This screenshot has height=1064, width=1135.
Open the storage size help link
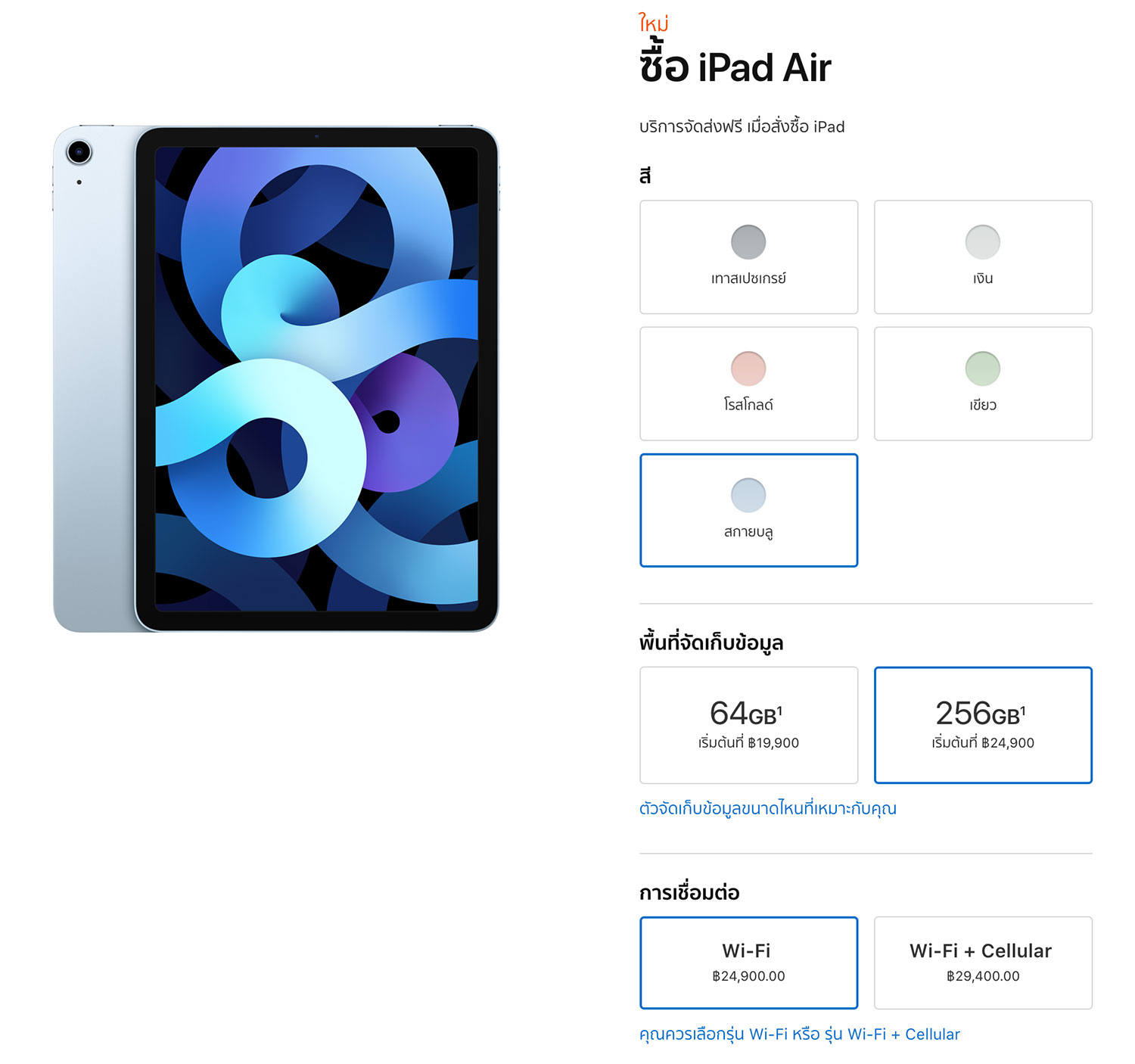click(767, 808)
